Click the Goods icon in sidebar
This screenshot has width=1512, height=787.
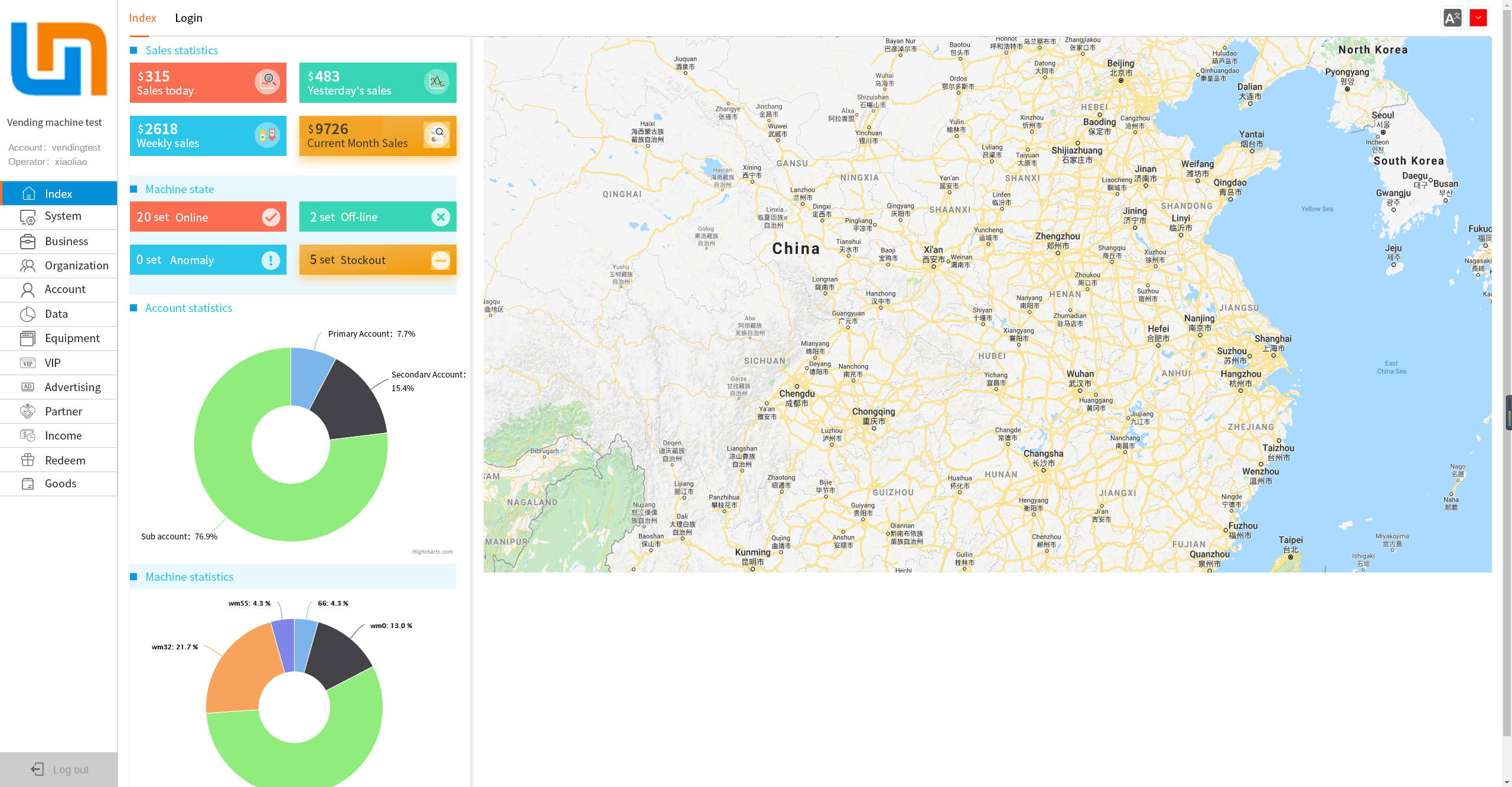click(28, 484)
